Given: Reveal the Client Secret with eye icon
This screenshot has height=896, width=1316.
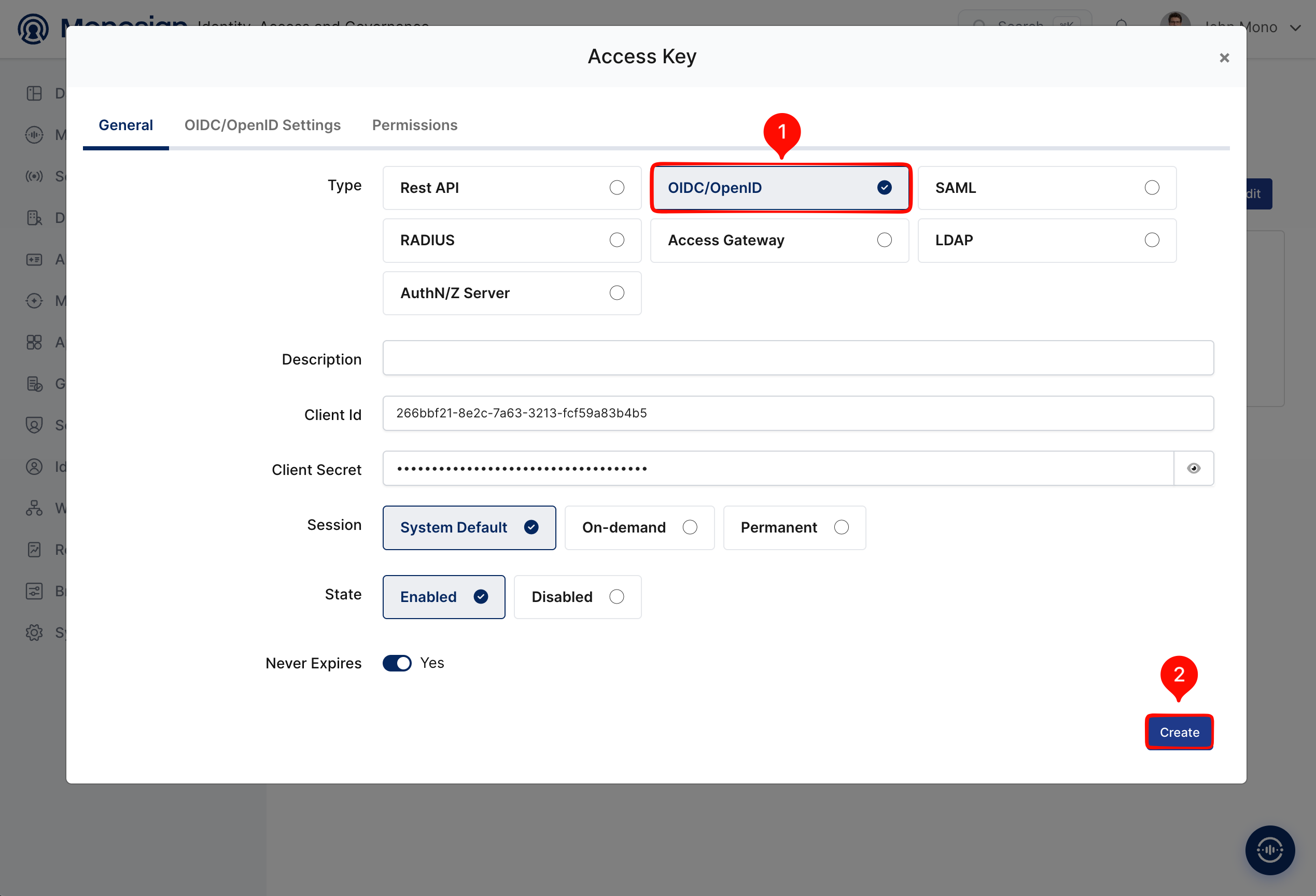Looking at the screenshot, I should point(1193,468).
